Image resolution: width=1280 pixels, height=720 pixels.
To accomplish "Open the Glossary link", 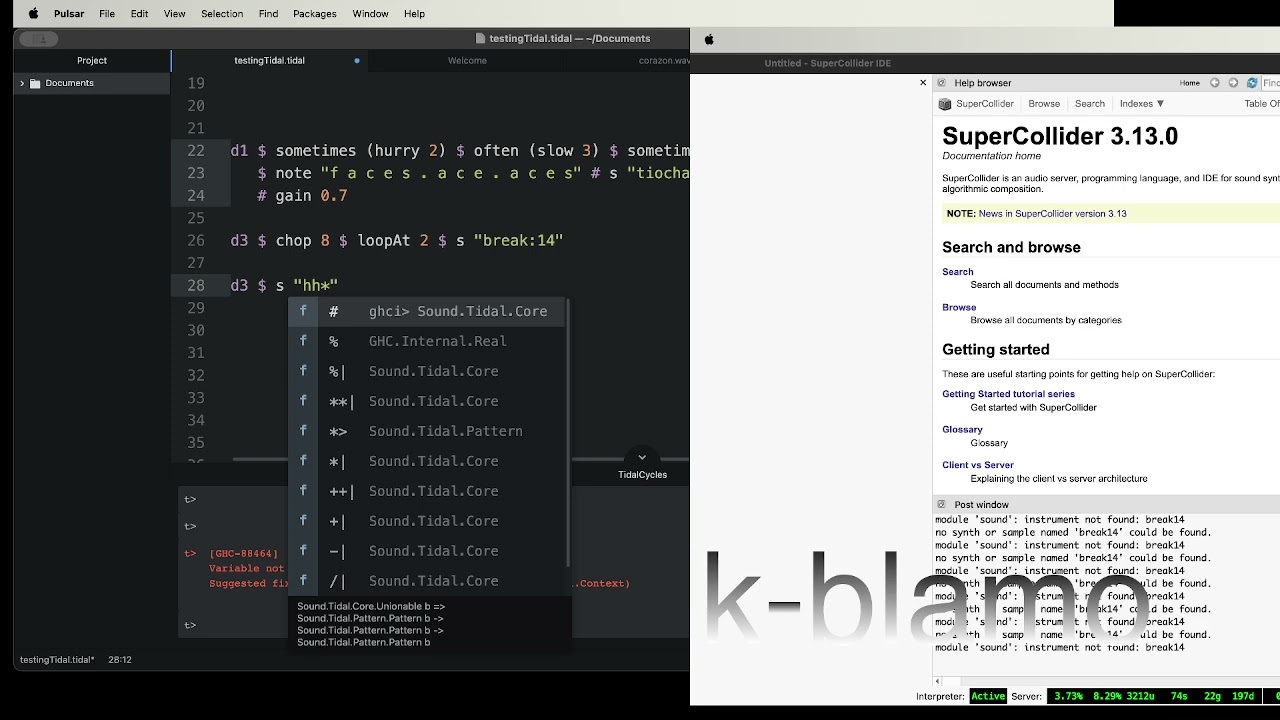I will click(962, 430).
